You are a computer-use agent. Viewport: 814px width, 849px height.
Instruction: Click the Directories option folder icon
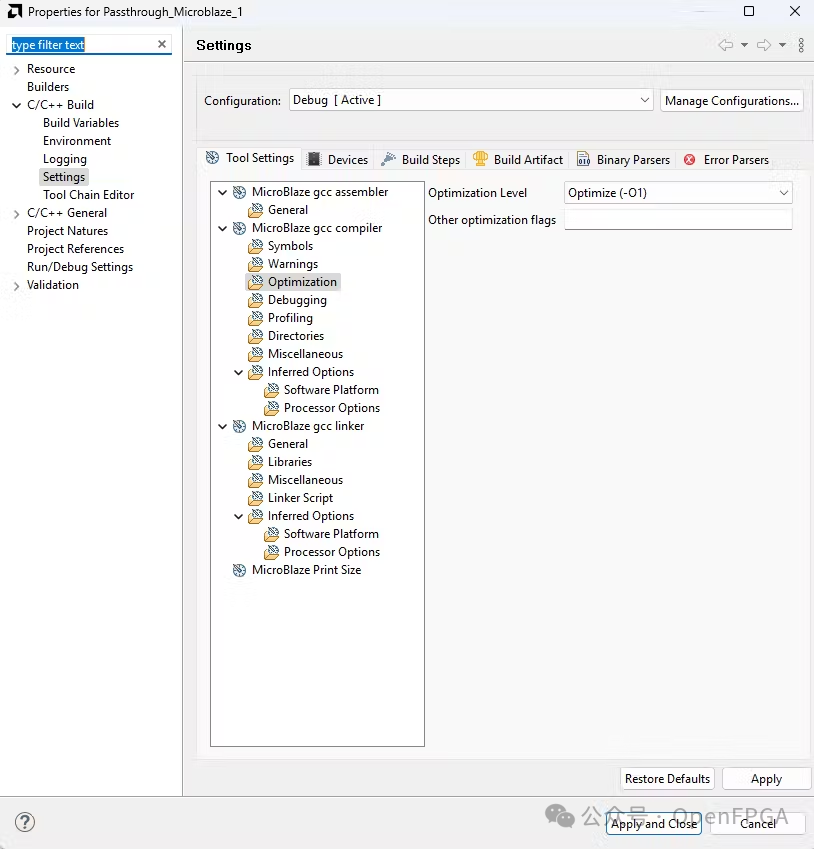[256, 336]
